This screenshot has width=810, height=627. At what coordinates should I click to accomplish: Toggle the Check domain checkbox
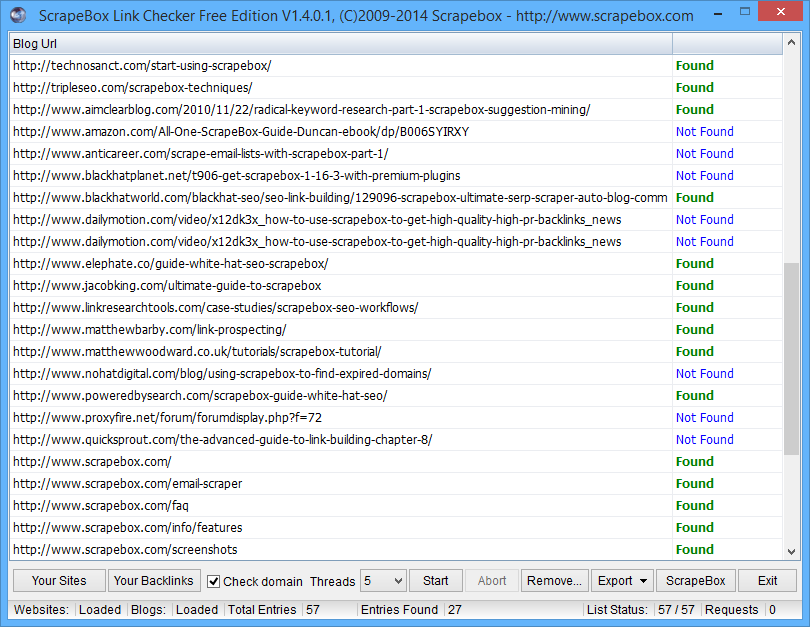[x=214, y=581]
